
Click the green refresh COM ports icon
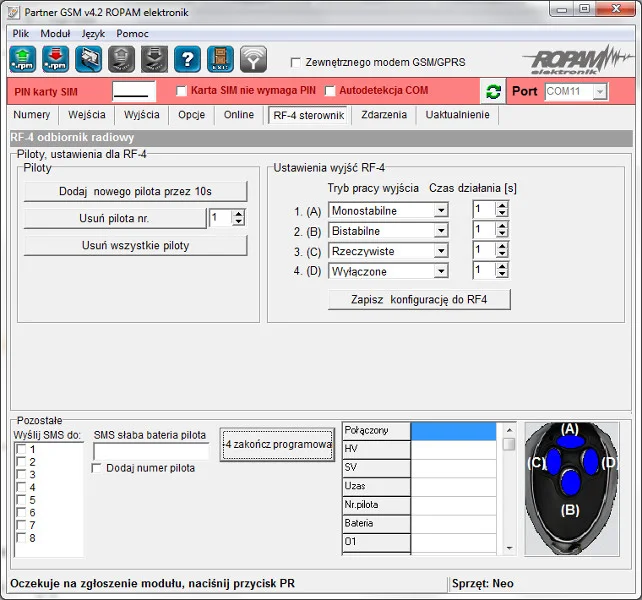coord(493,92)
